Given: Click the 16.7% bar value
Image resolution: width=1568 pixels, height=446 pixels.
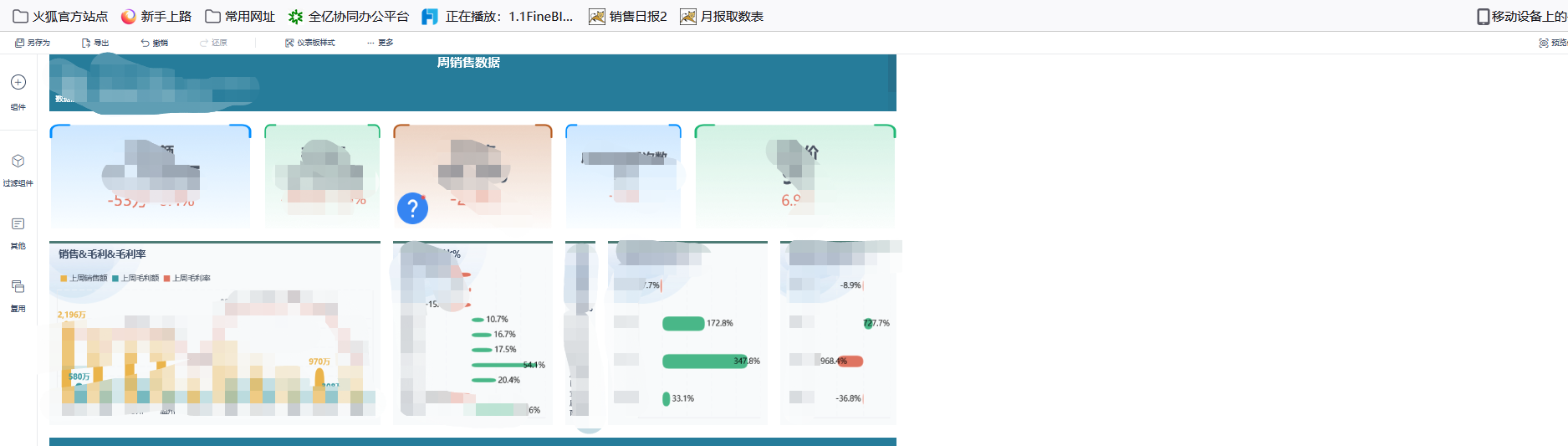Looking at the screenshot, I should click(504, 335).
